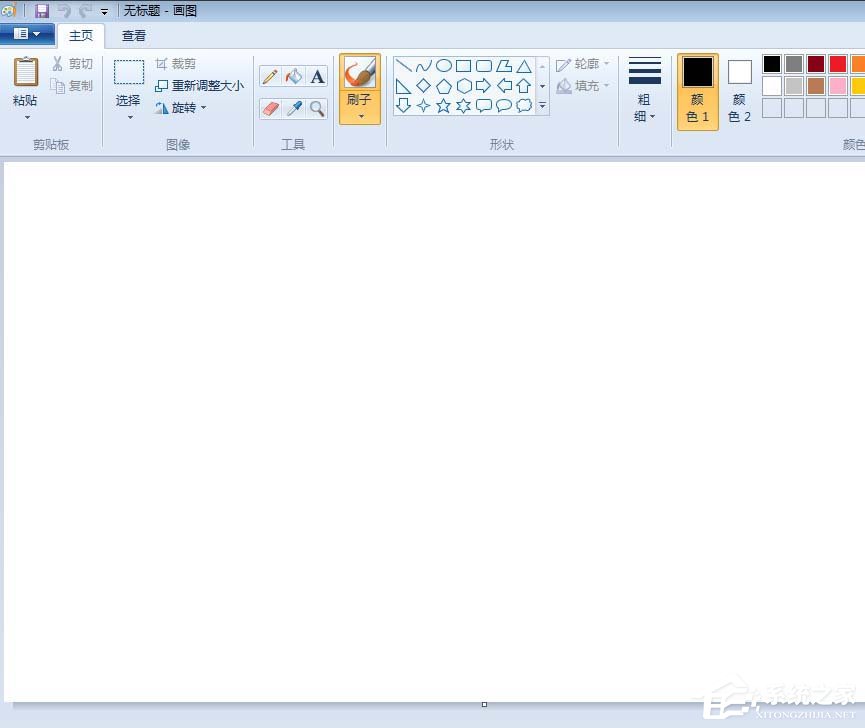
Task: Pick the bright red color swatch
Action: (838, 64)
